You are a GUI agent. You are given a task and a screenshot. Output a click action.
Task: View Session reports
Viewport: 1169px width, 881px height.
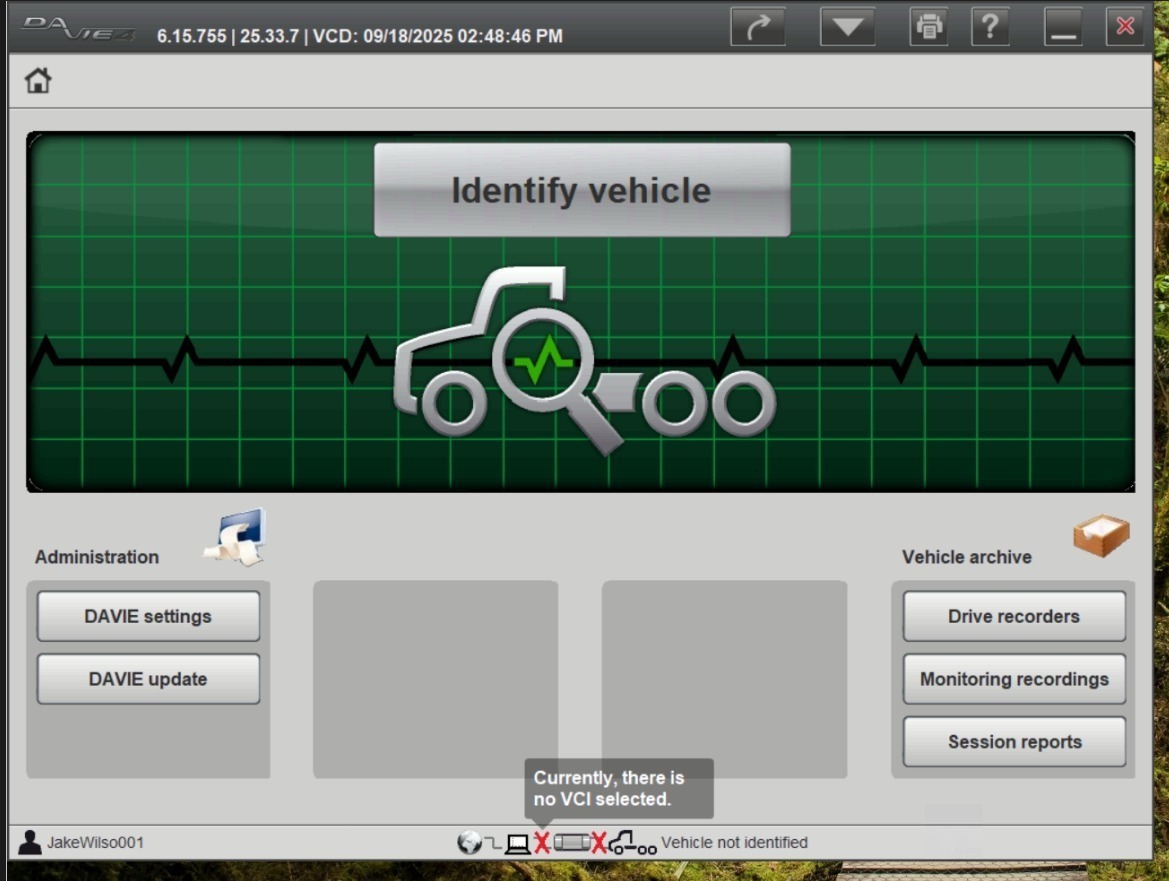click(1014, 742)
